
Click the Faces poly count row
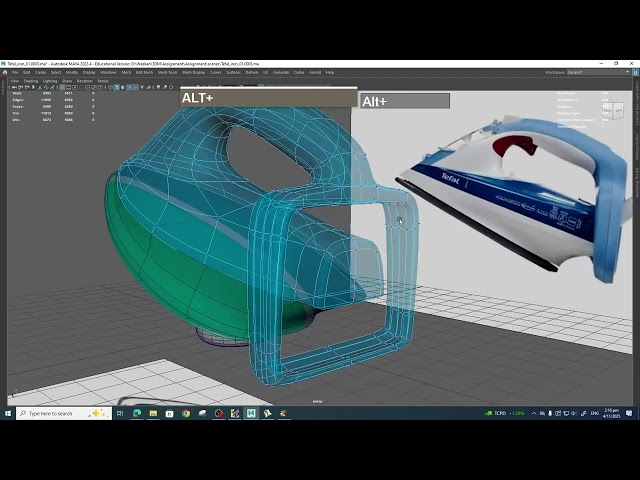pos(53,107)
